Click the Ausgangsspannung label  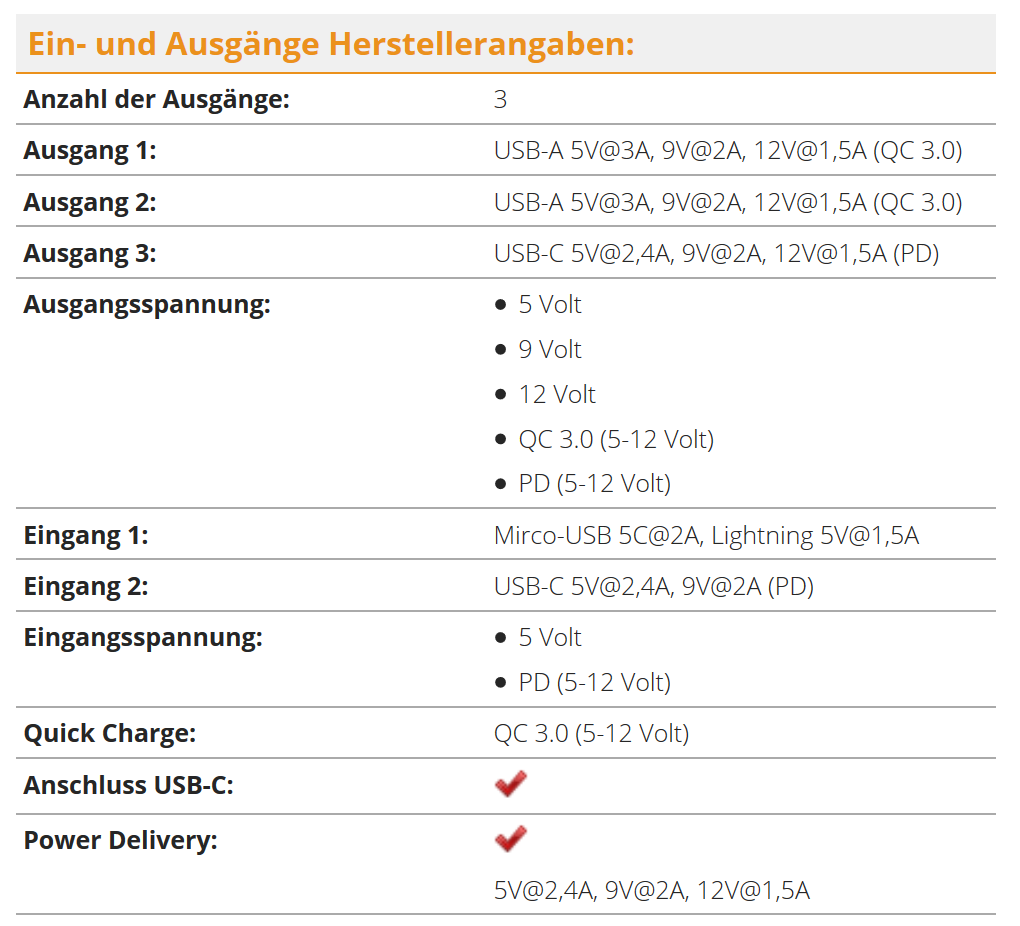(x=147, y=305)
